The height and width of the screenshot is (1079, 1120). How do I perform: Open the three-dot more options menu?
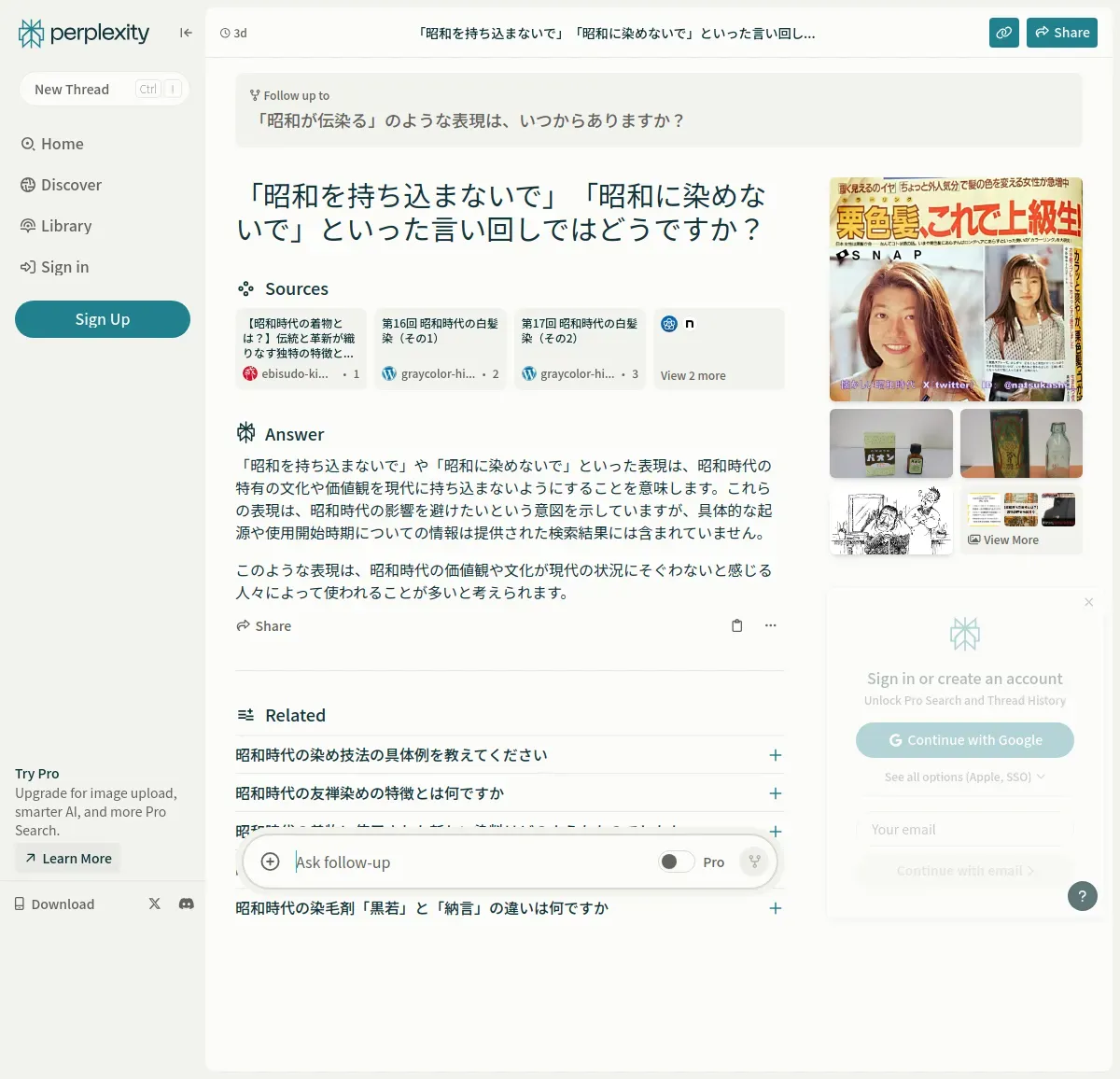(x=771, y=625)
